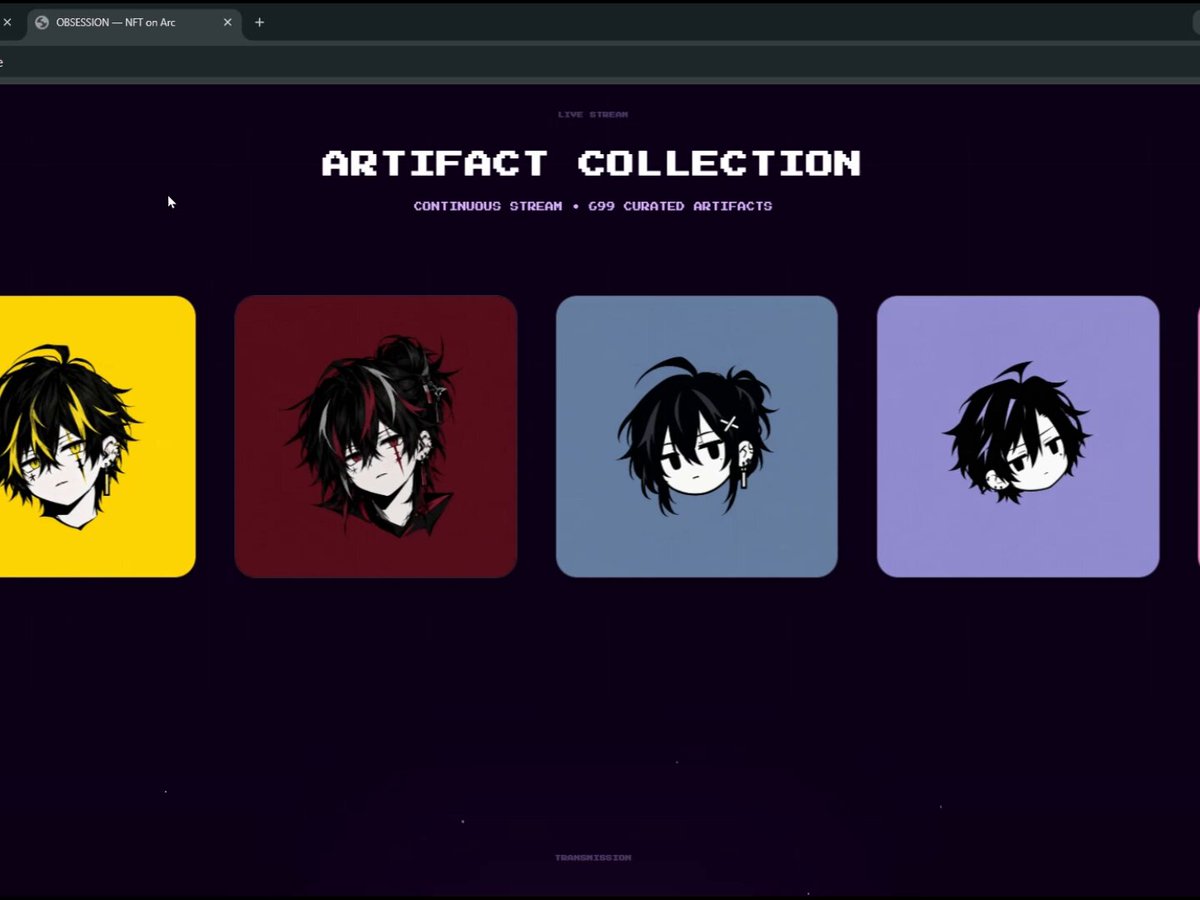Open the dark red background artifact card
Screen dimensions: 1200x900
[376, 436]
